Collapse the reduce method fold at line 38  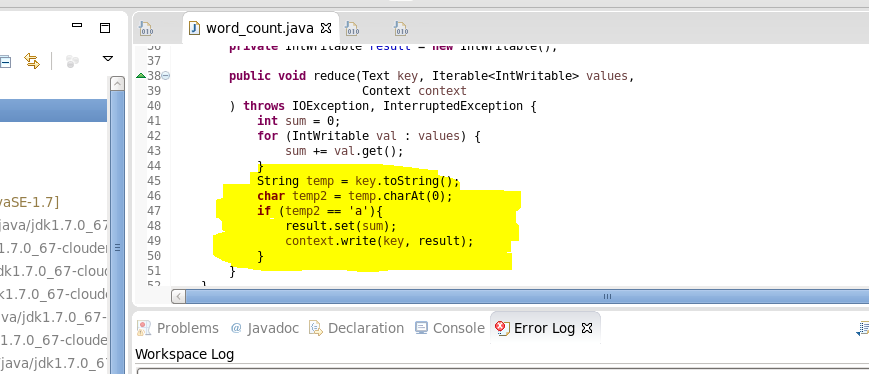tap(166, 76)
